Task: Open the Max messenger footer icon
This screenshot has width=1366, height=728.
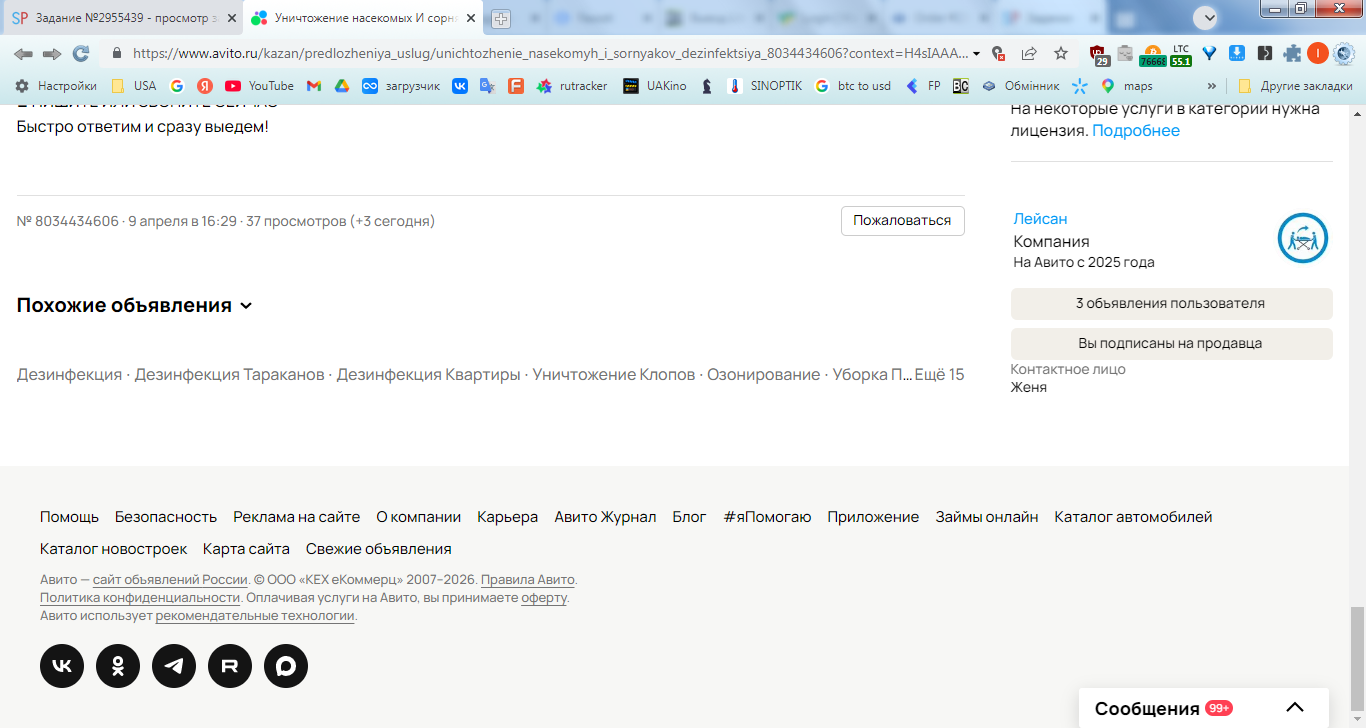Action: point(286,666)
